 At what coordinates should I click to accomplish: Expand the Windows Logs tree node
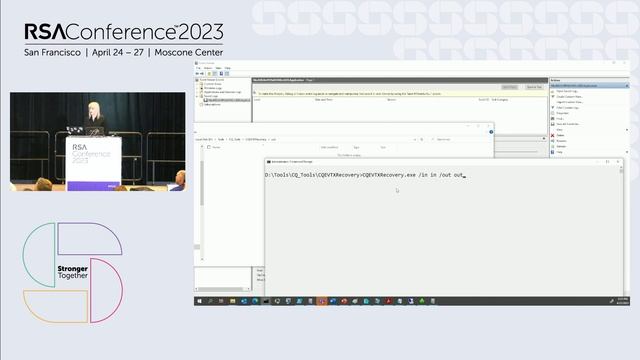coord(196,88)
